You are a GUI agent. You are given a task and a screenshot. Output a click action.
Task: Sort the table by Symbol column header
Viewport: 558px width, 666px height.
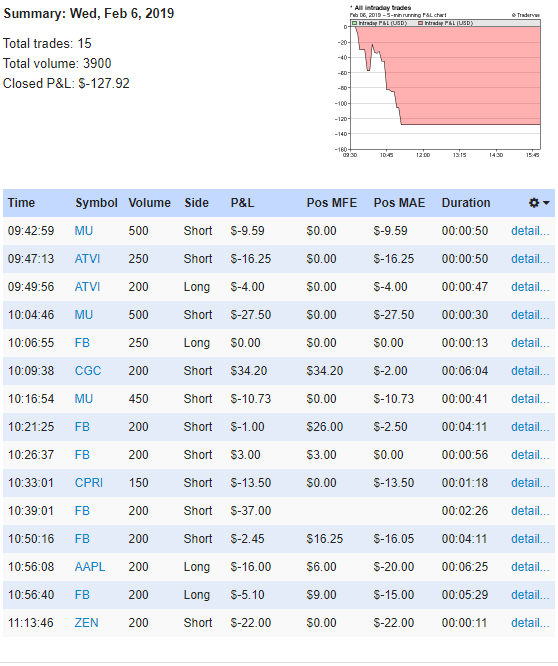pos(96,203)
